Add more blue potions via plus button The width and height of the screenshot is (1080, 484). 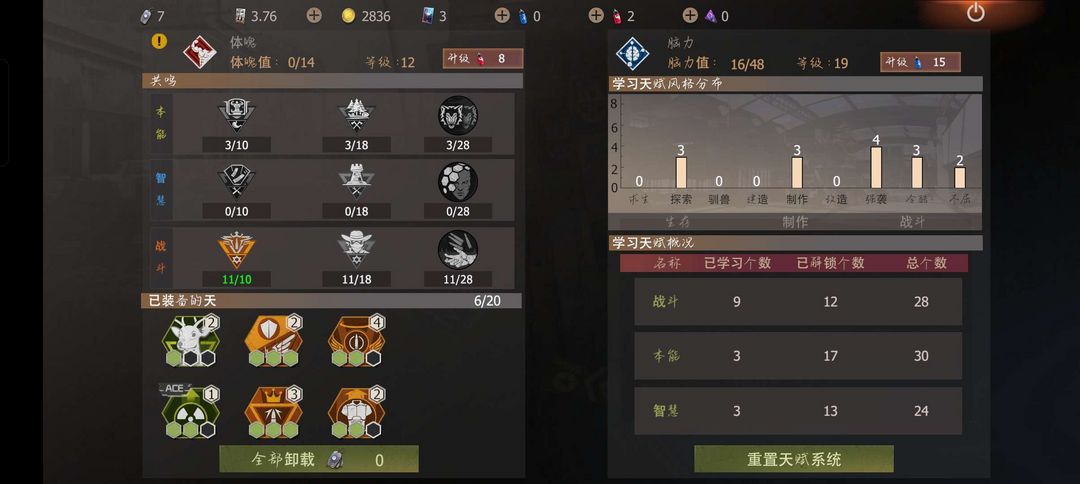click(x=502, y=15)
